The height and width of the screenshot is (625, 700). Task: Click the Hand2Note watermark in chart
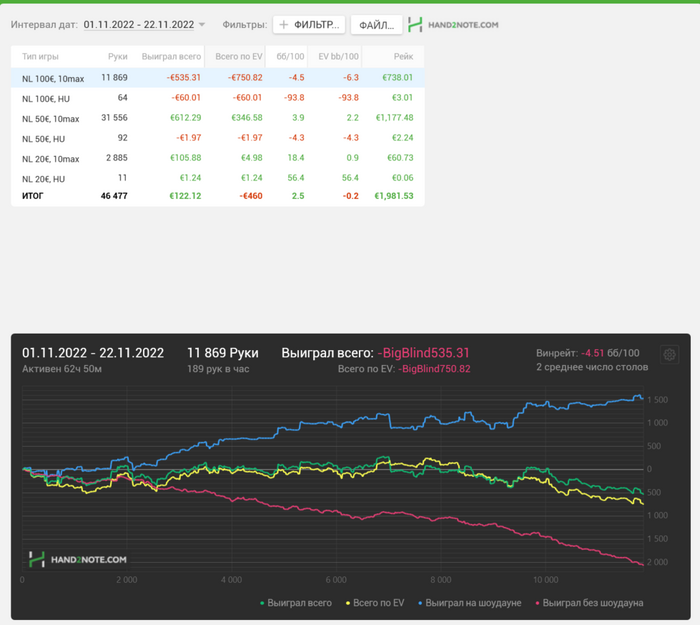click(78, 559)
